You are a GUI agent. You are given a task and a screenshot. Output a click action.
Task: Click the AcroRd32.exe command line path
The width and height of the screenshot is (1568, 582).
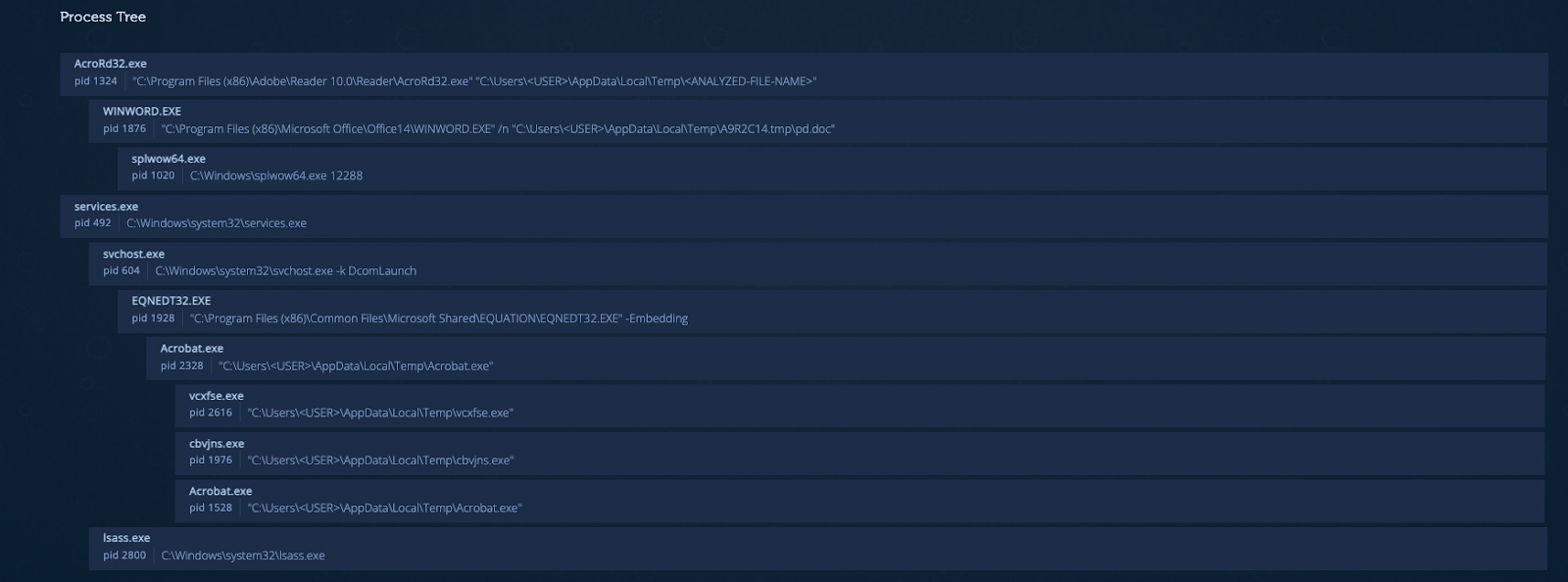pyautogui.click(x=475, y=81)
